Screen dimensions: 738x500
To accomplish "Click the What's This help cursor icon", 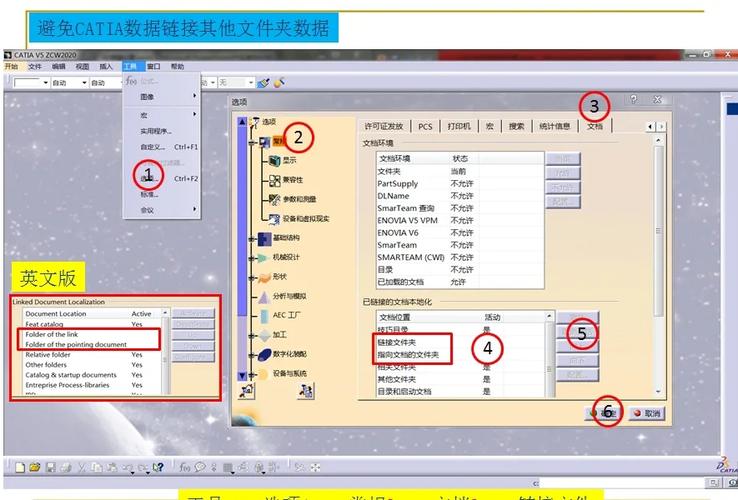I will (158, 467).
